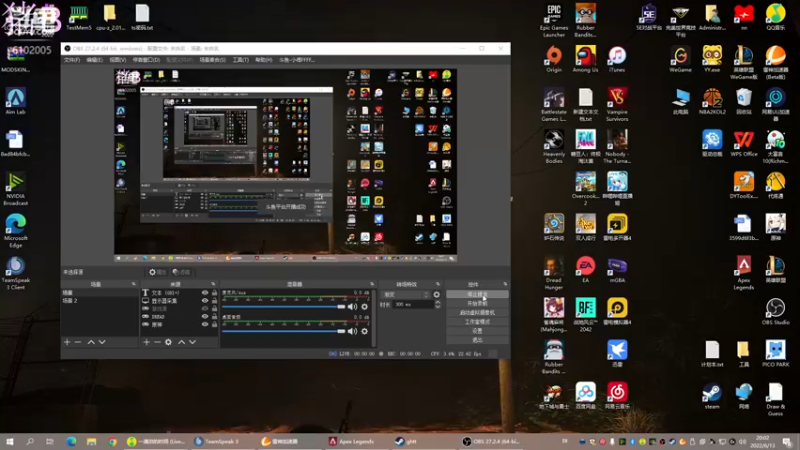Viewport: 800px width, 450px height.
Task: Open 停靠窗口(D) menu in OBS
Action: coord(146,60)
